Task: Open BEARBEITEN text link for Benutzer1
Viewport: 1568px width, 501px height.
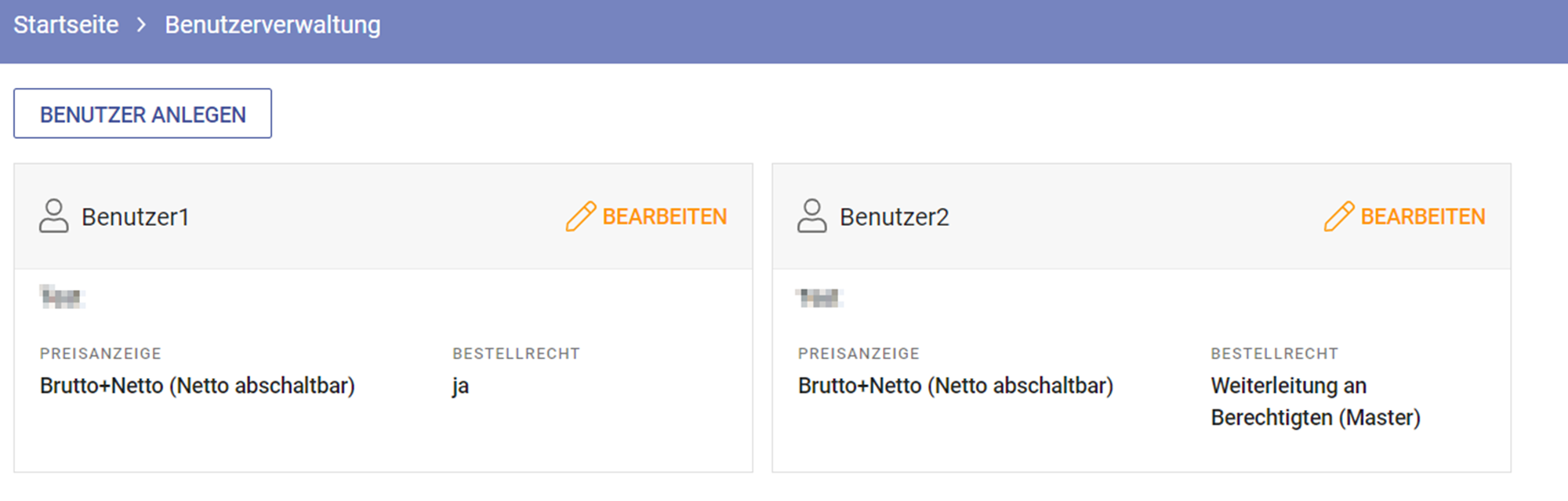Action: pos(664,217)
